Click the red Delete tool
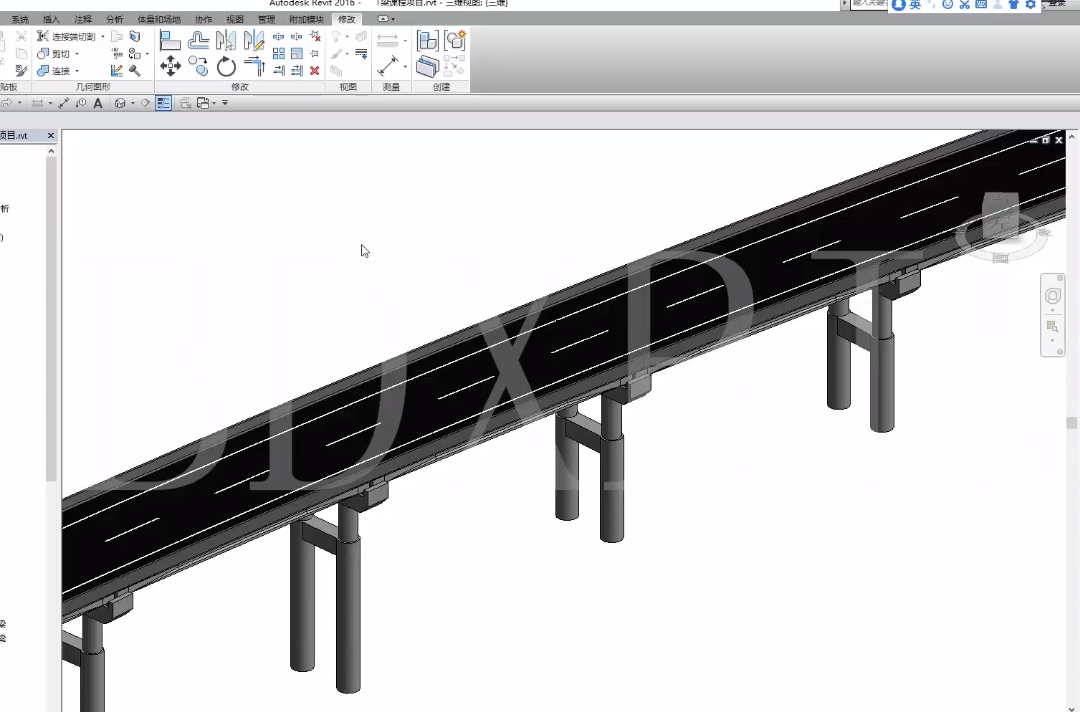The image size is (1080, 712). [x=315, y=70]
